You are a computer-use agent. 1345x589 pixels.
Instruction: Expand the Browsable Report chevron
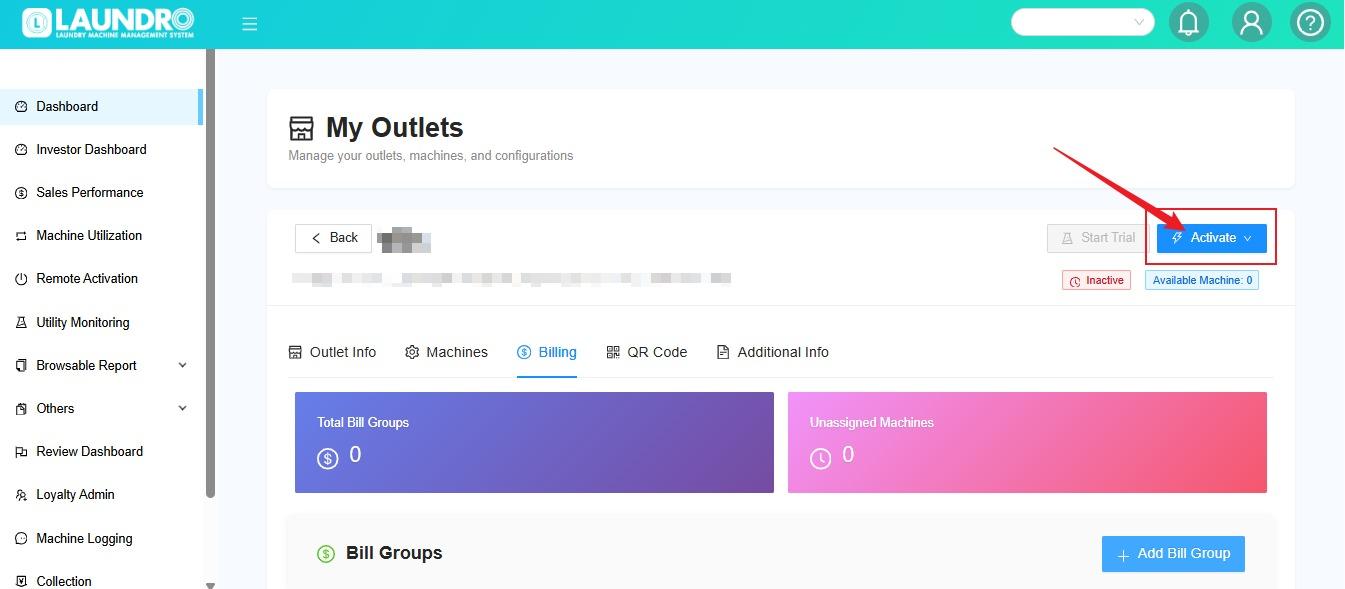(x=182, y=365)
